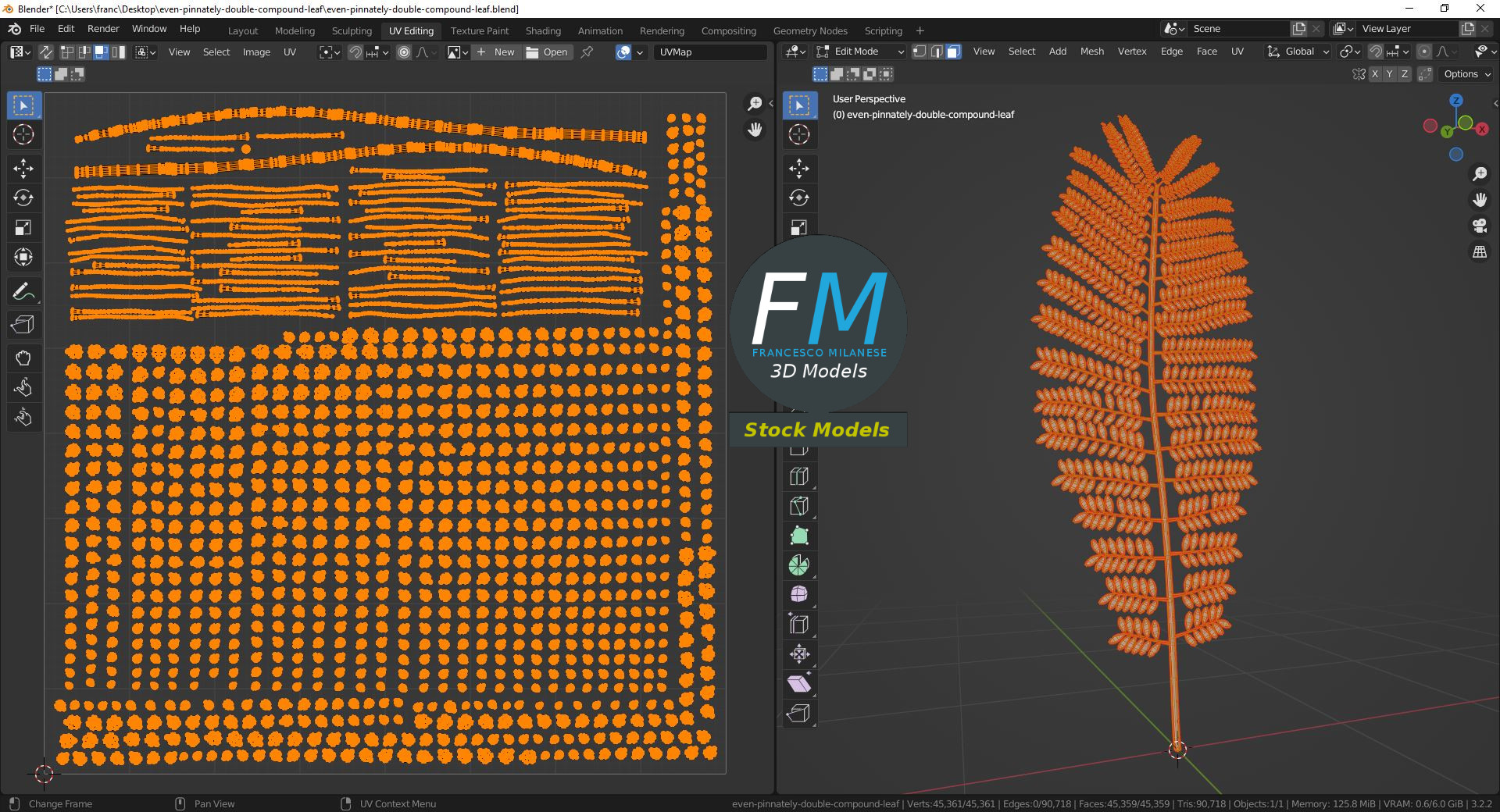The image size is (1500, 812).
Task: Select the Shear tool
Action: 799,684
